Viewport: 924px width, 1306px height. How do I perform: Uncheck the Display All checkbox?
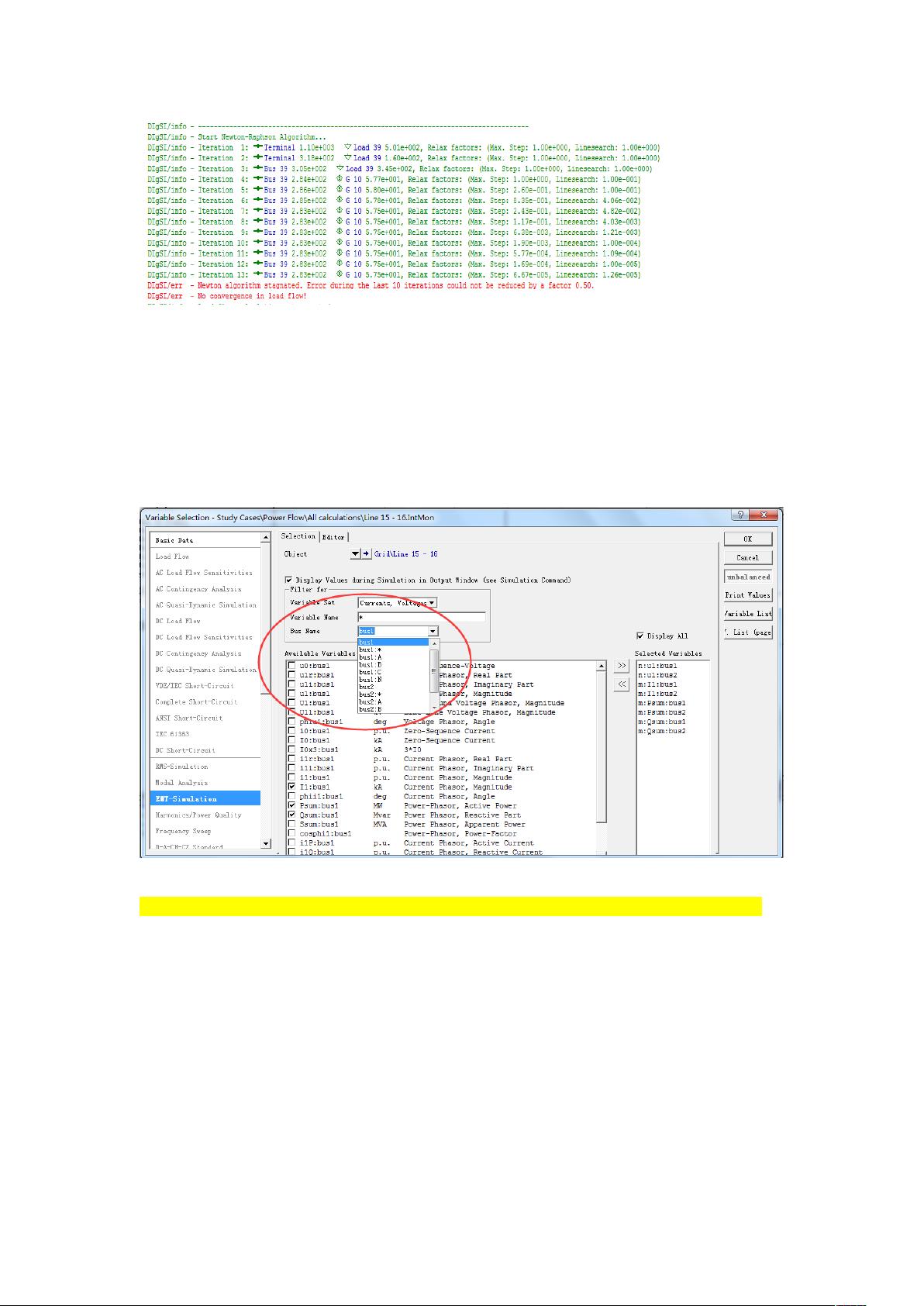click(640, 636)
